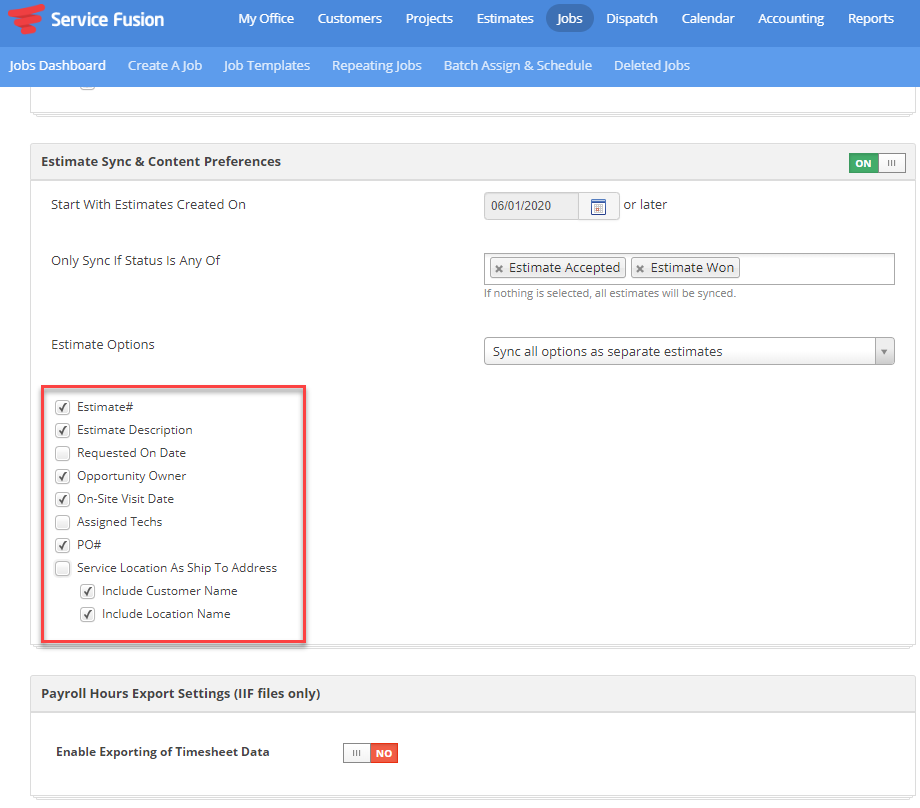Viewport: 920px width, 808px height.
Task: Uncheck Include Location Name checkbox
Action: [x=87, y=614]
